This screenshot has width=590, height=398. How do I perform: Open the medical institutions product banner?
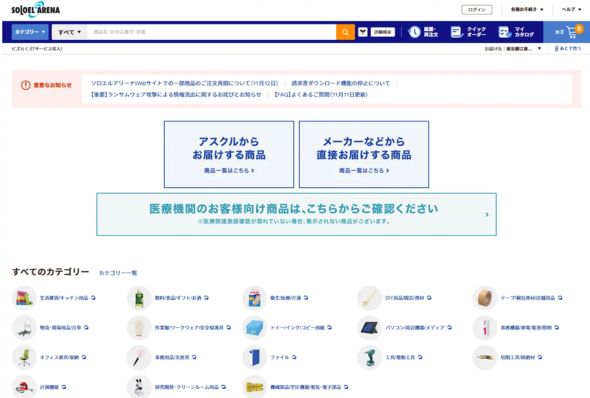[x=297, y=214]
